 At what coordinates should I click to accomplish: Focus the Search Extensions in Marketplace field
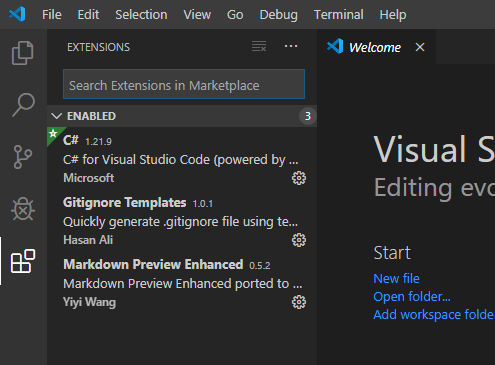184,84
